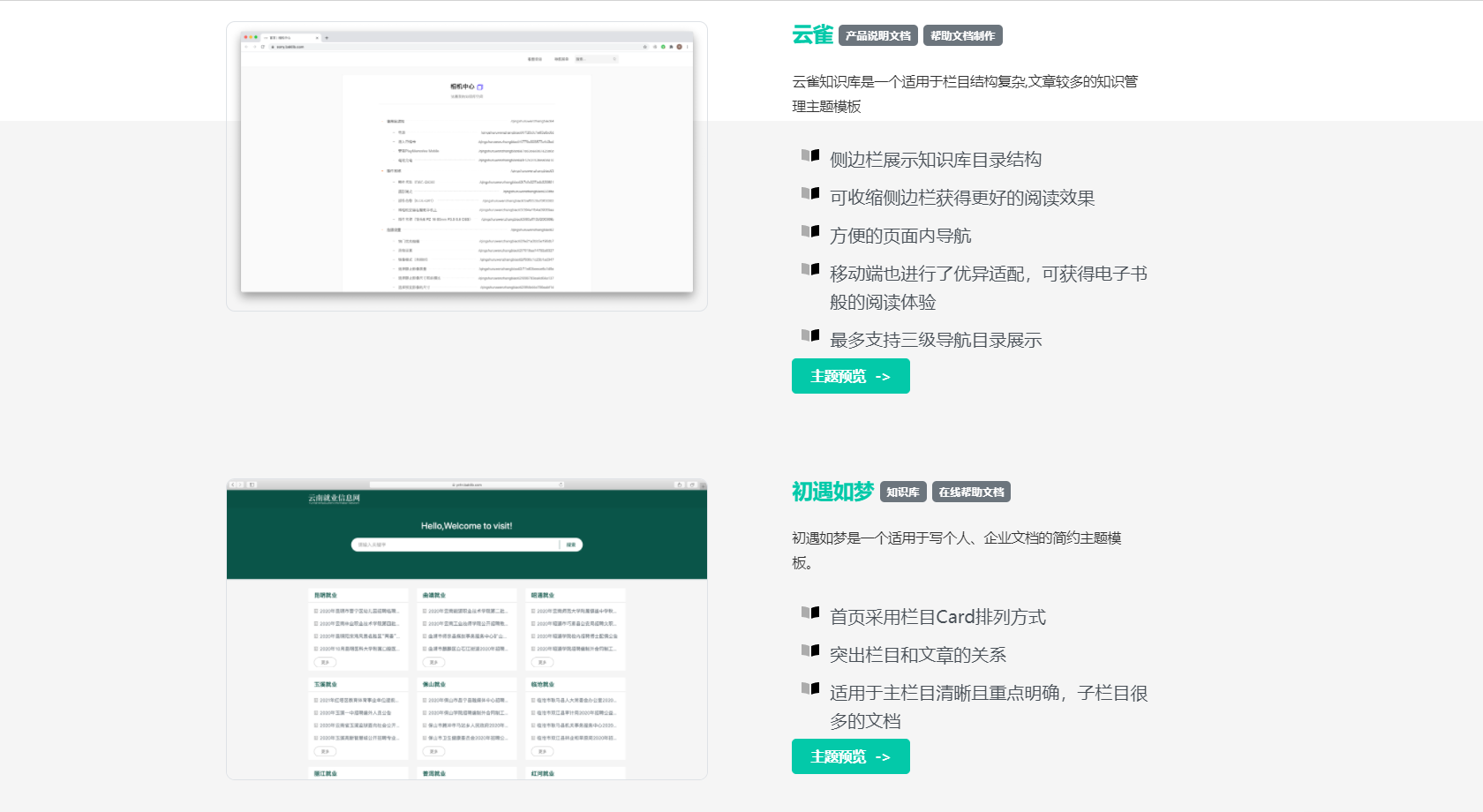Click the 初遇如梦 theme title
Viewport: 1483px width, 812px height.
pos(832,491)
